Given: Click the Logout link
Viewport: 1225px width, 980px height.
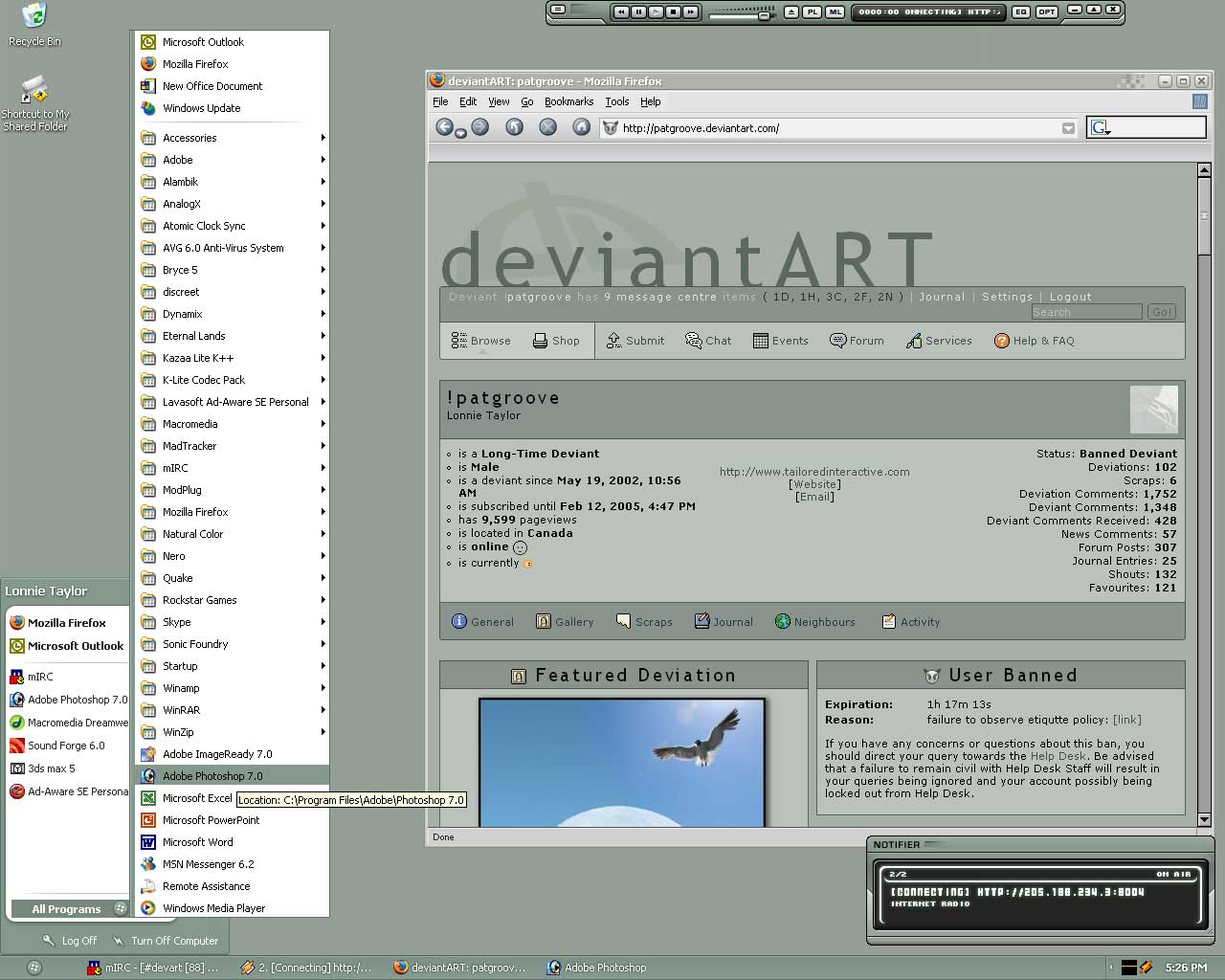Looking at the screenshot, I should (1070, 297).
